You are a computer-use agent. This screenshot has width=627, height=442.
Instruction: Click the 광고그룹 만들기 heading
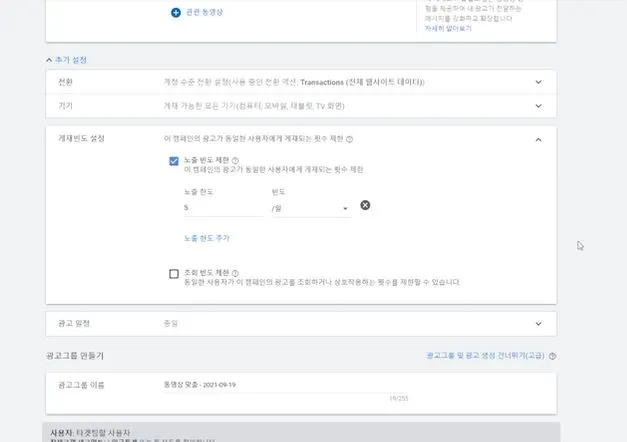click(x=75, y=356)
